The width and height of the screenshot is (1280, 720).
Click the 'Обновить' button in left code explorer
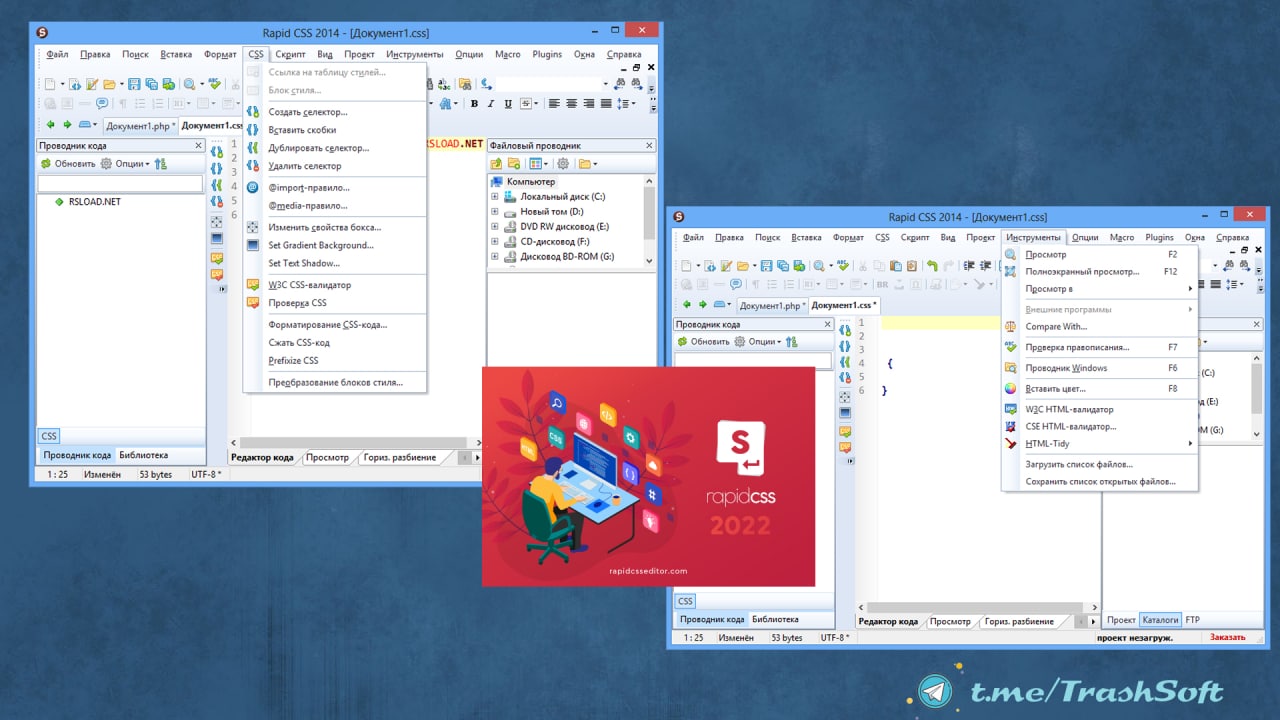[68, 164]
